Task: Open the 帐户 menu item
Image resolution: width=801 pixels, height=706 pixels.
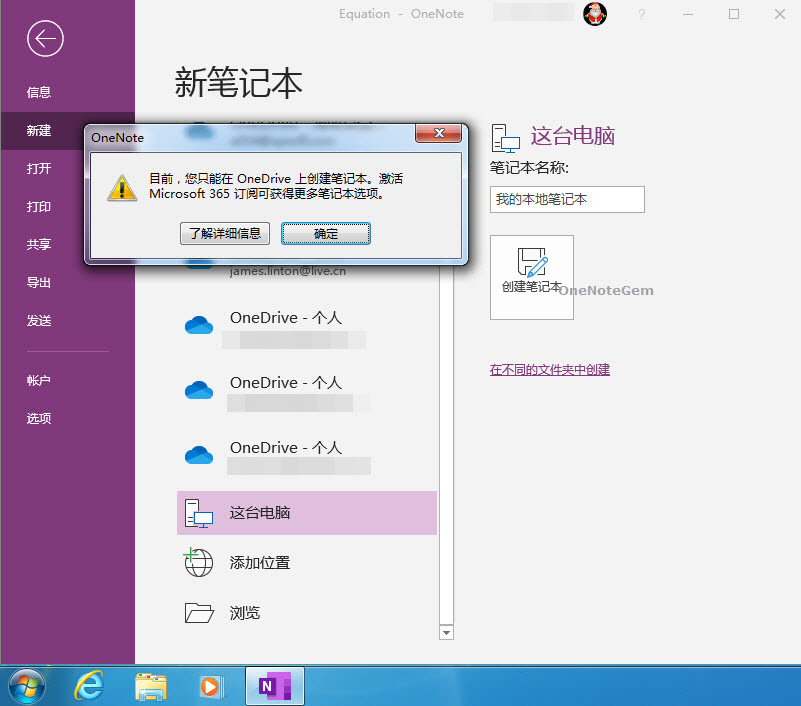Action: pyautogui.click(x=39, y=381)
